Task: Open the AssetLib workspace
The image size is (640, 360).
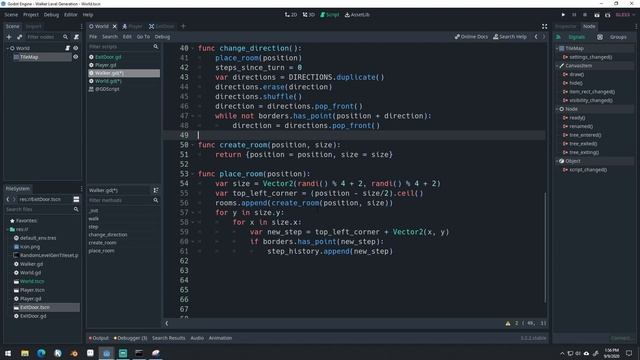Action: point(357,15)
